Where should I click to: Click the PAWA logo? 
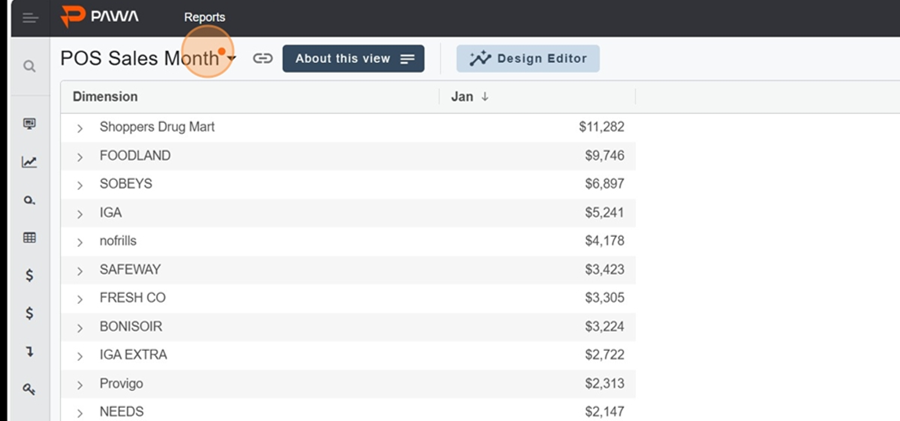coord(99,16)
